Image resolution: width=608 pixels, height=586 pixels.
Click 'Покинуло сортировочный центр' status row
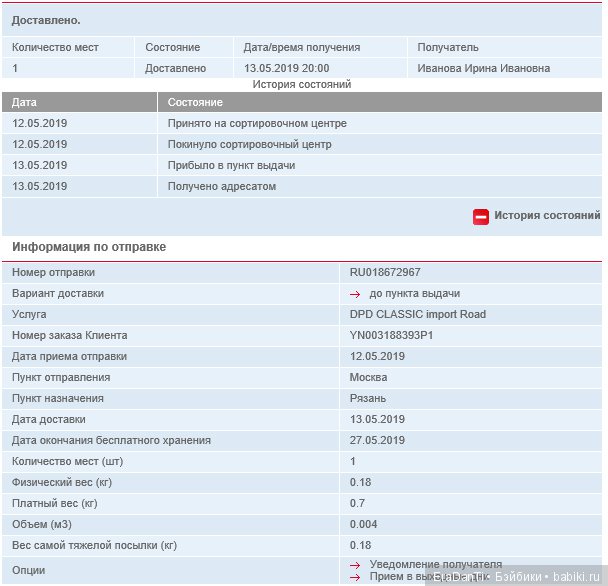pos(249,145)
